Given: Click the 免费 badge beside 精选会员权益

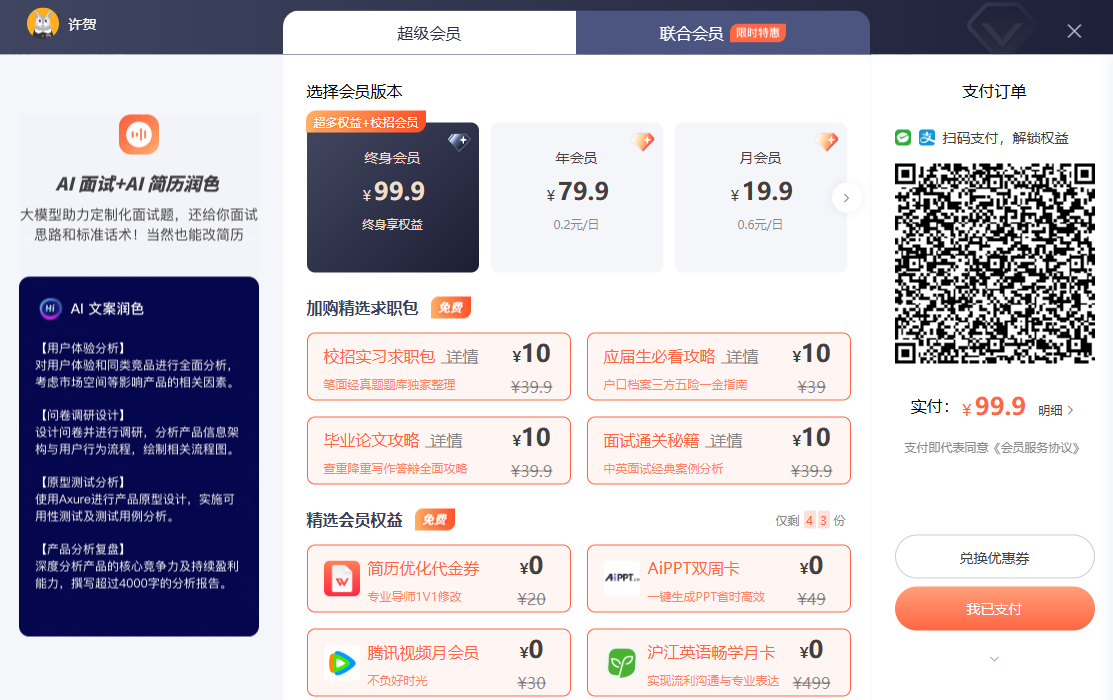Looking at the screenshot, I should tap(434, 520).
